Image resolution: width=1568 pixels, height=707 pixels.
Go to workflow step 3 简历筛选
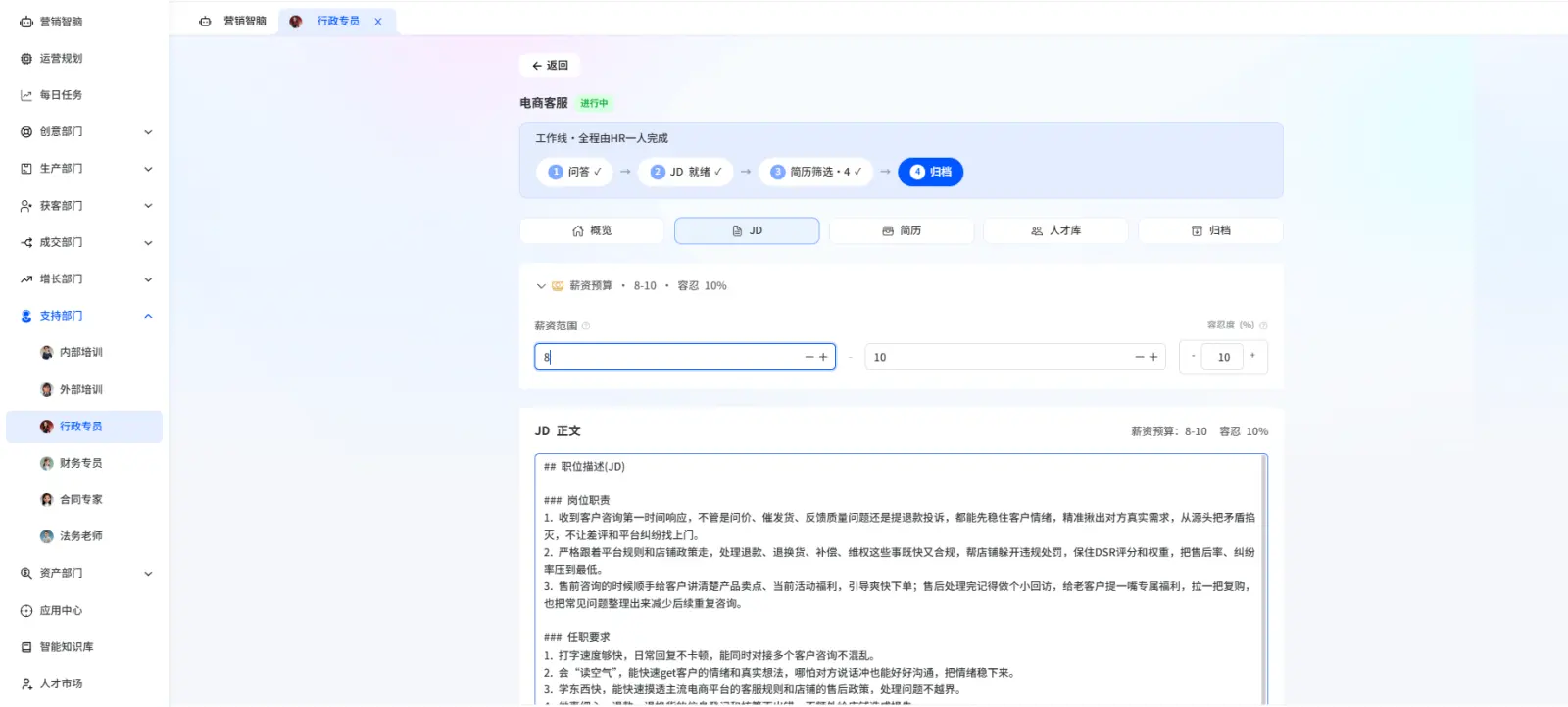pyautogui.click(x=815, y=172)
